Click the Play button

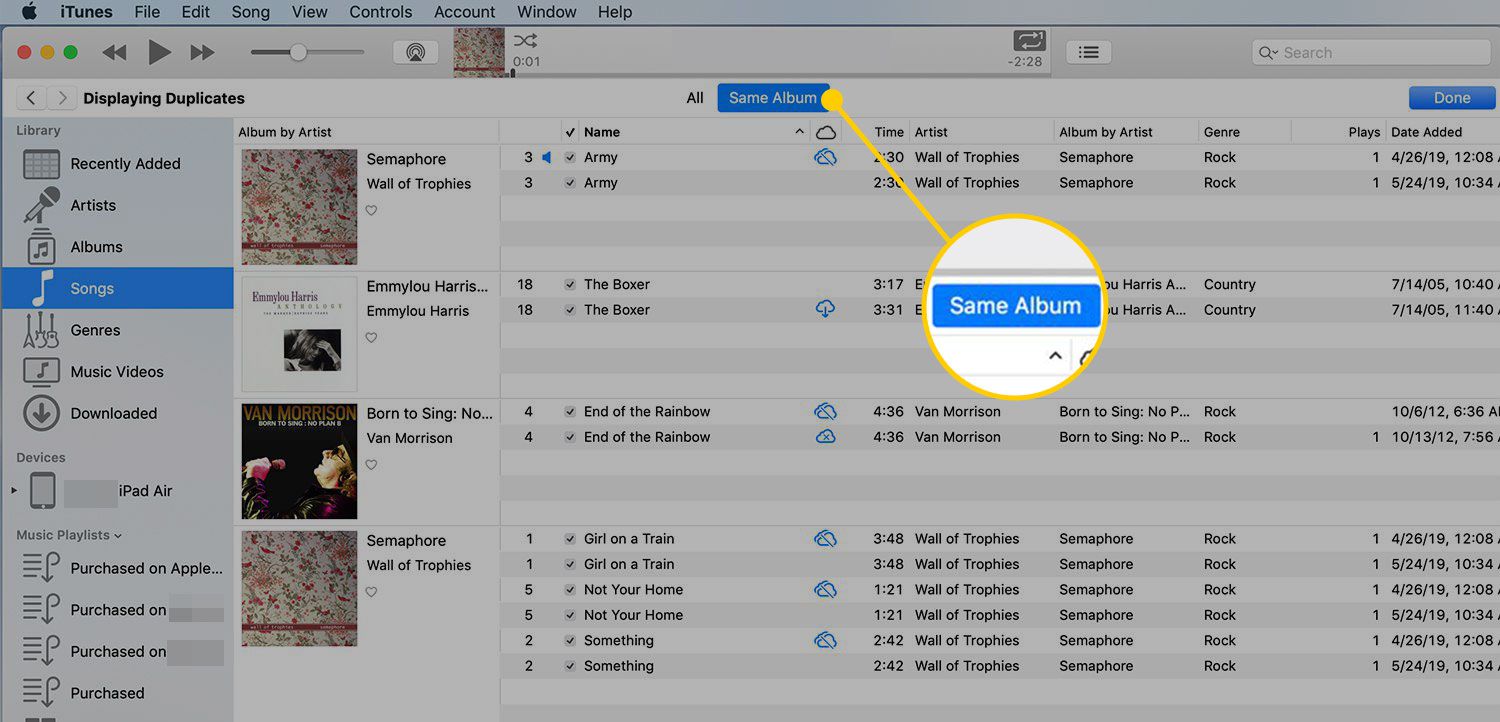[x=159, y=52]
